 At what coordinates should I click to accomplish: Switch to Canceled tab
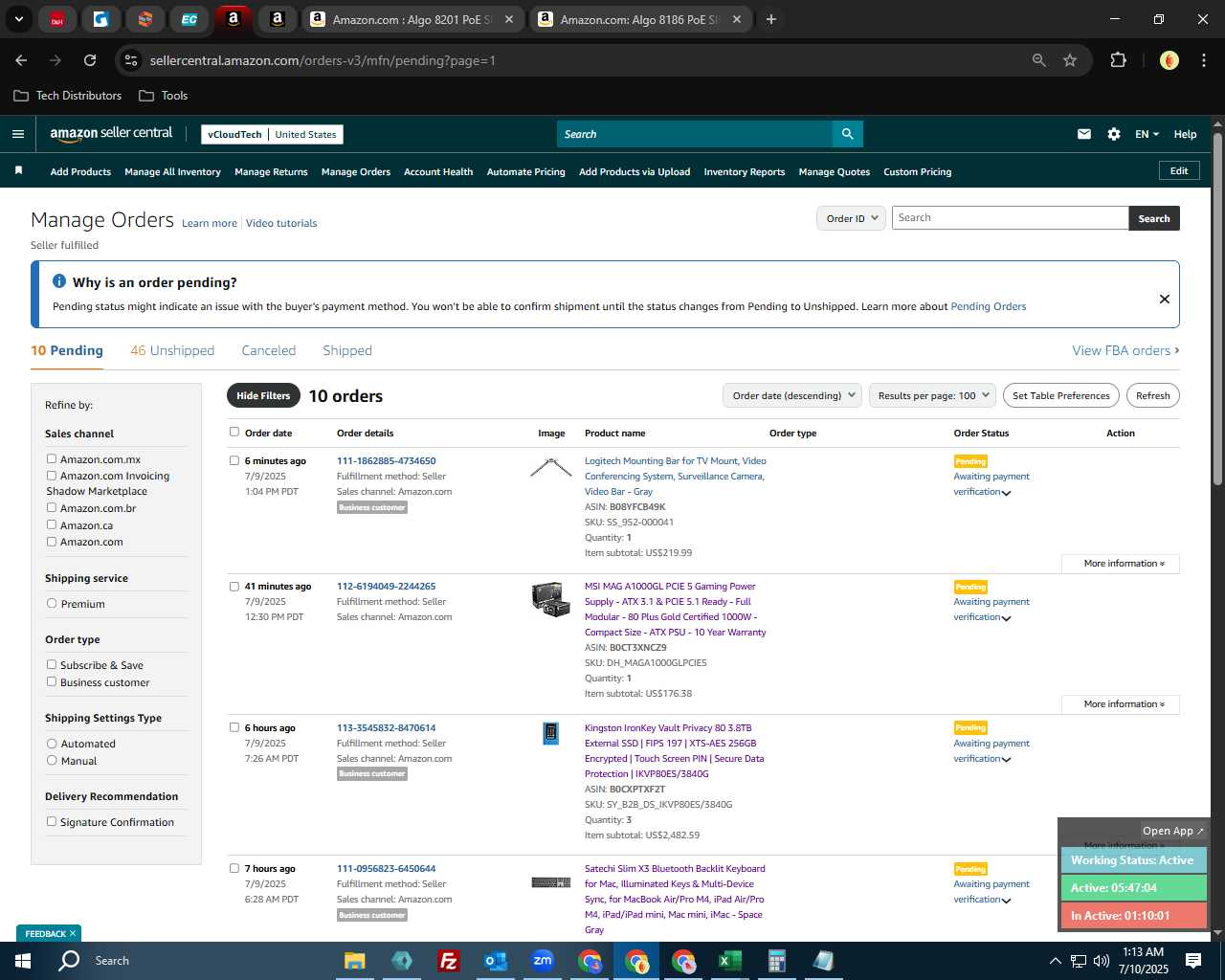(x=269, y=350)
